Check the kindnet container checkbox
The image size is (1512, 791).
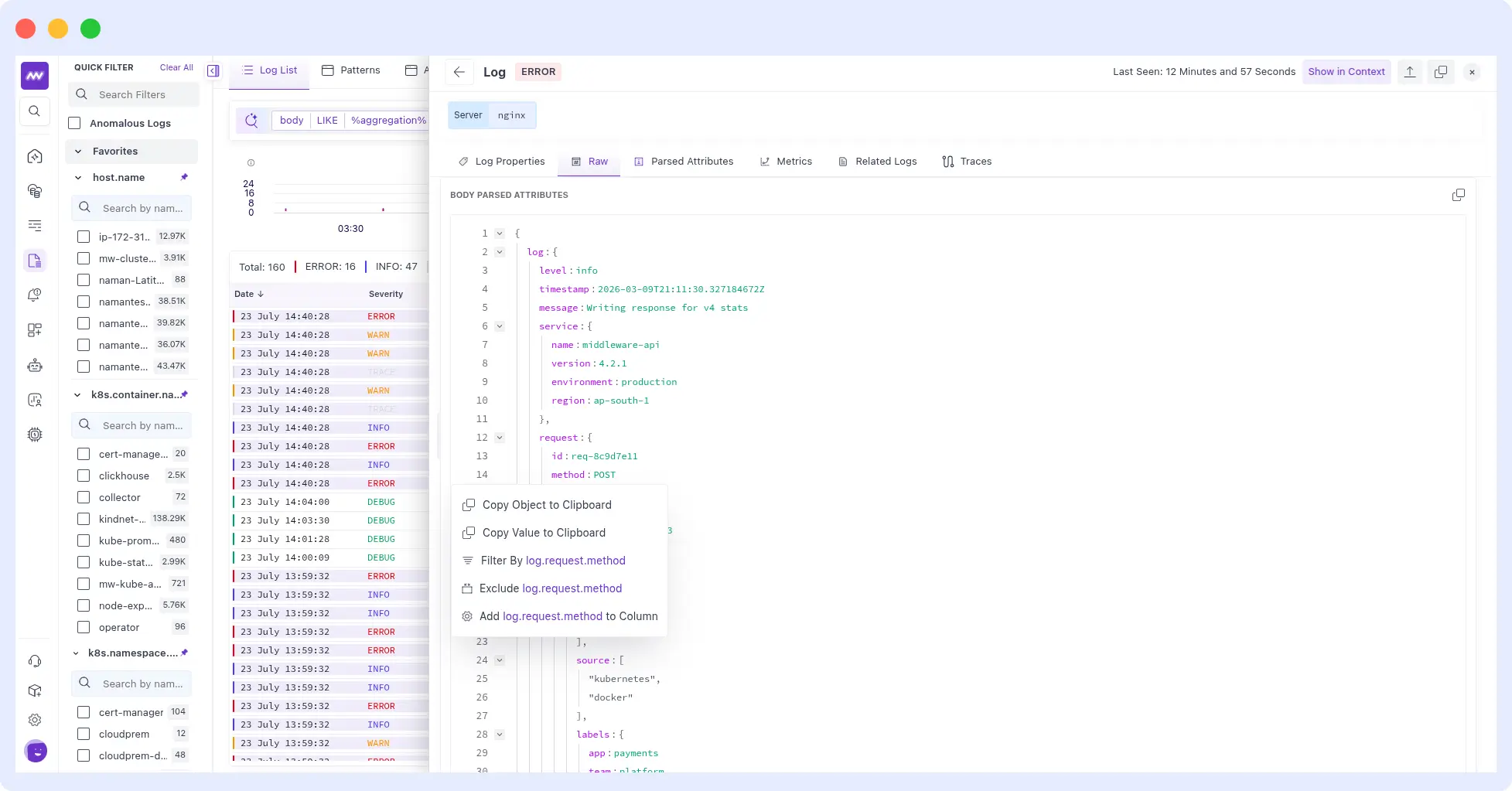(x=84, y=519)
